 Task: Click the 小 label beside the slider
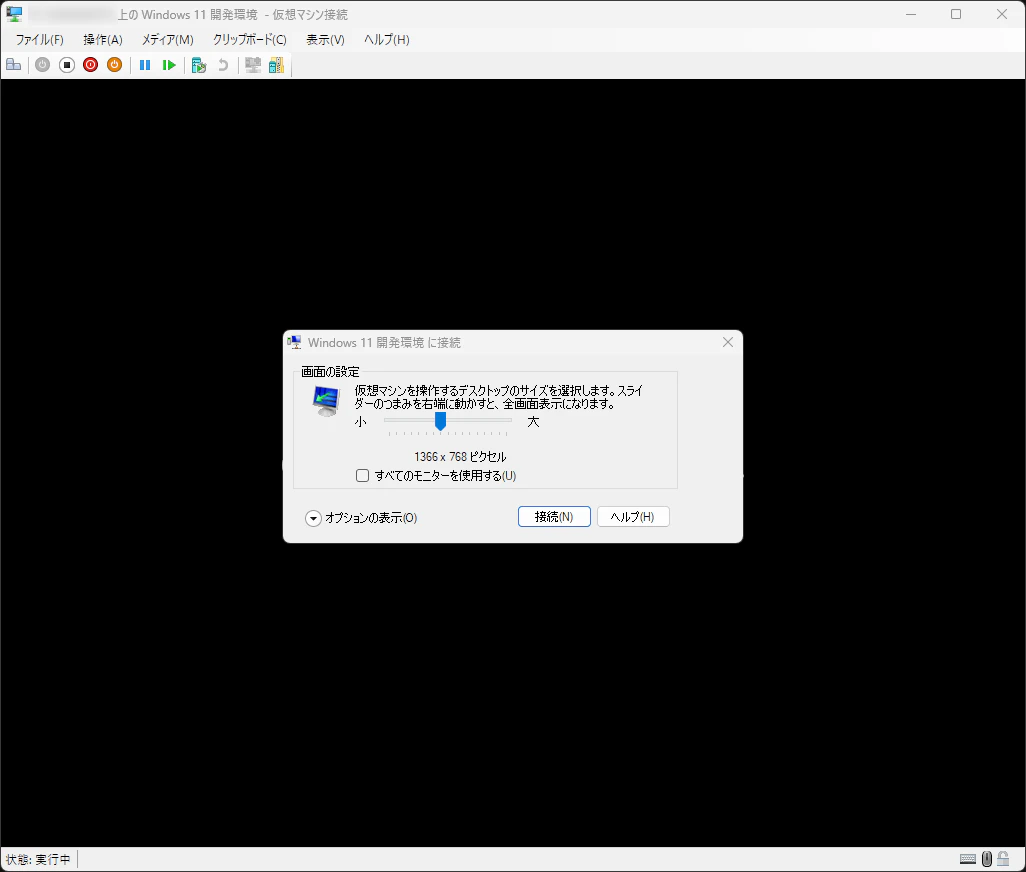(361, 422)
